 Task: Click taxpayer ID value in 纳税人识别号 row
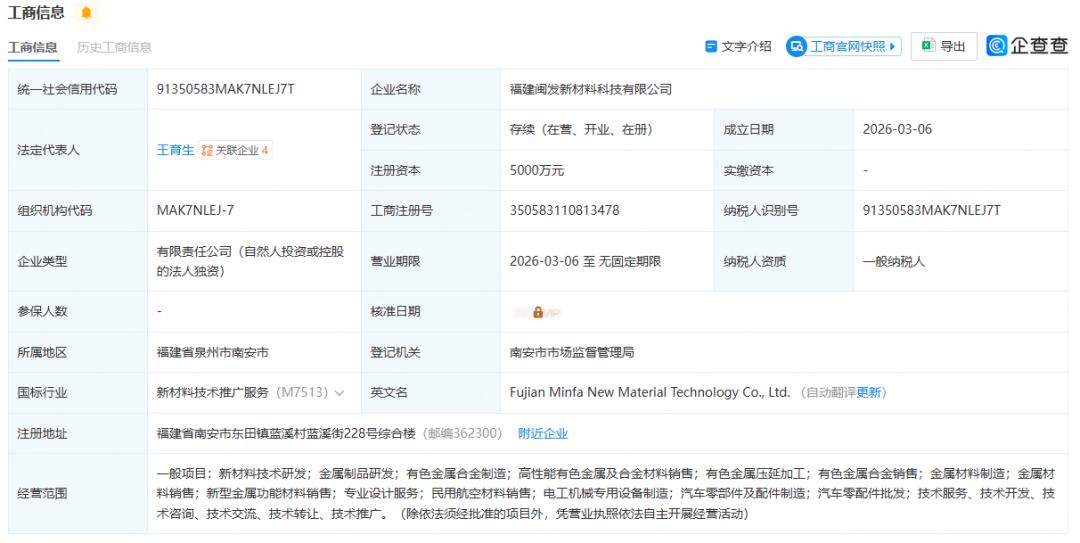tap(932, 210)
